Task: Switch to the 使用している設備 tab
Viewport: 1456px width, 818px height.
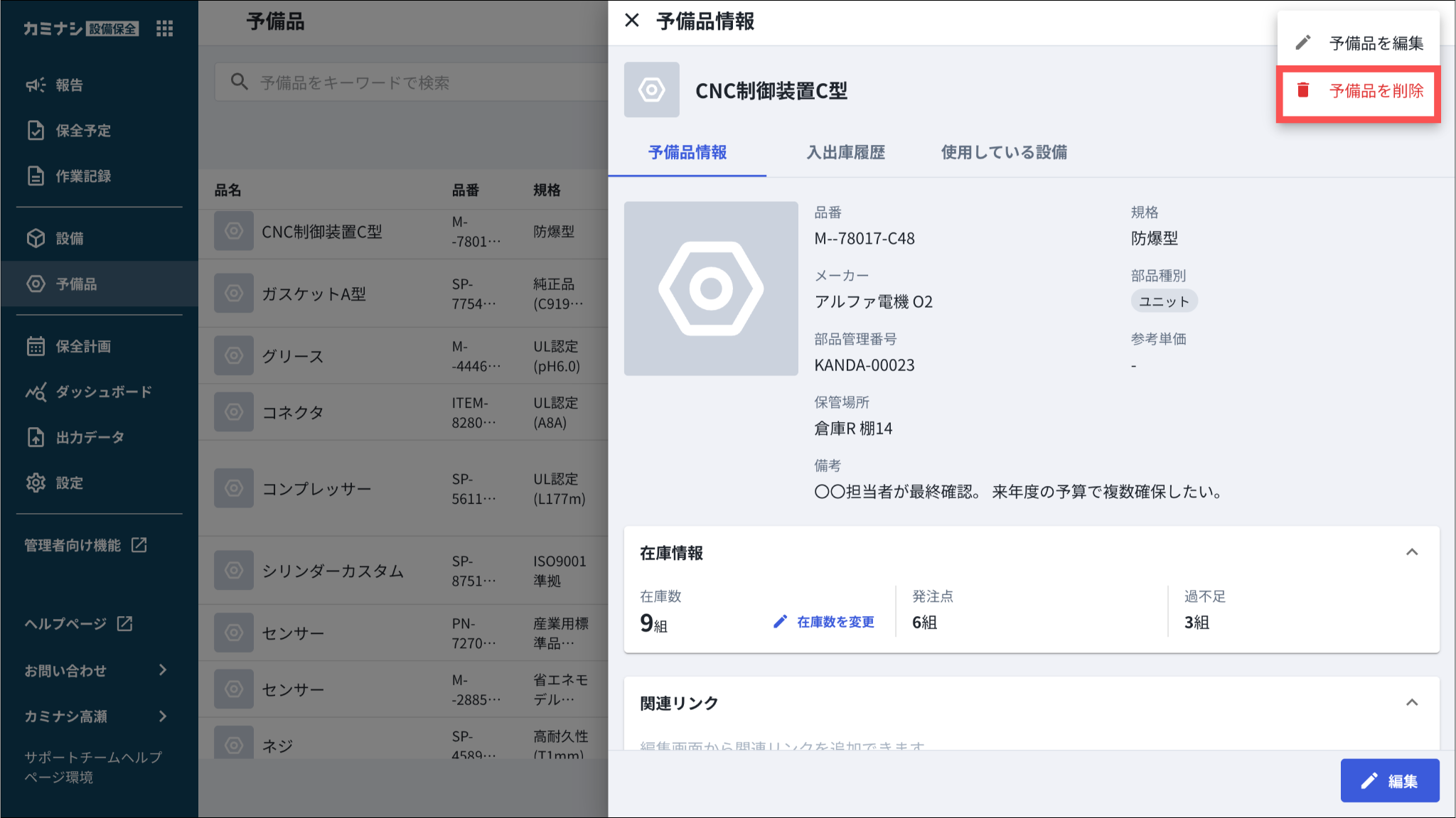Action: 1004,152
